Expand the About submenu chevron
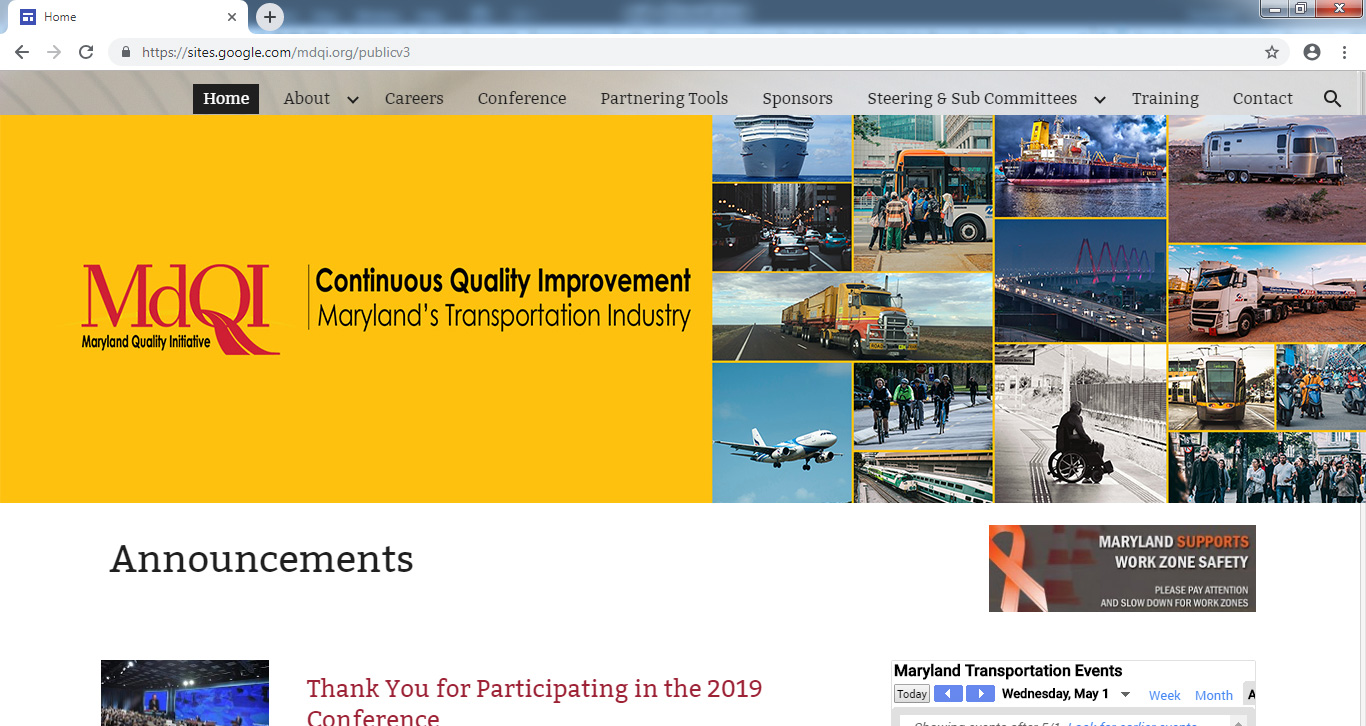 click(352, 99)
